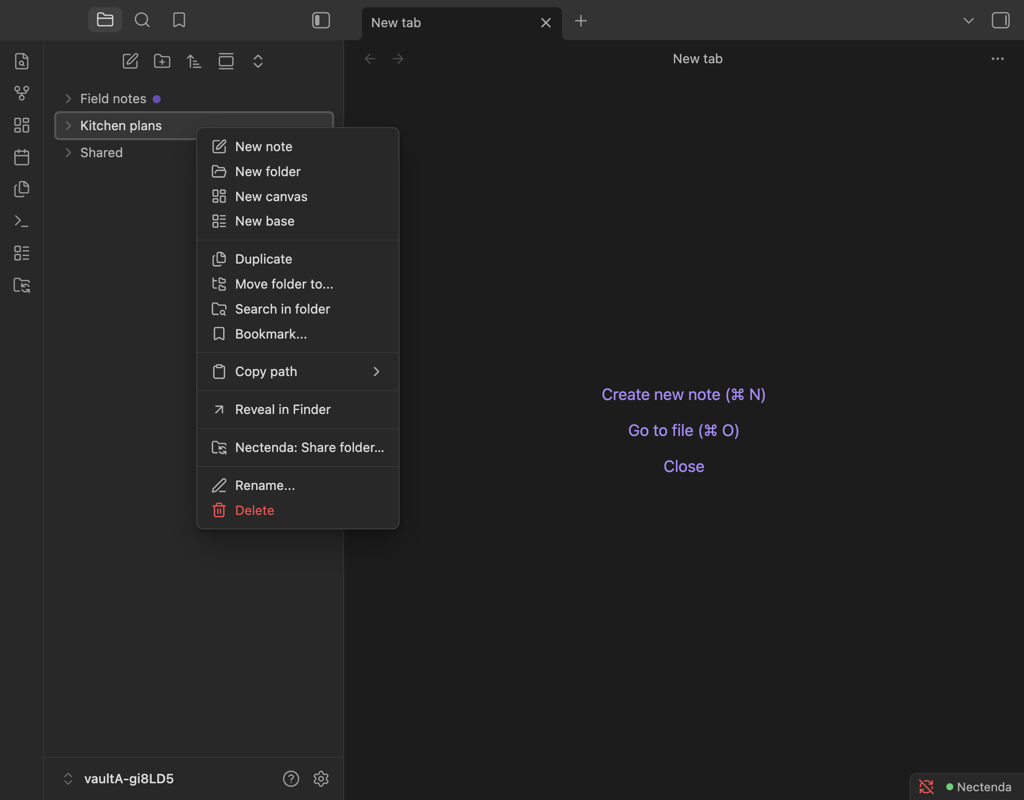Click the new note toolbar icon

click(x=130, y=61)
